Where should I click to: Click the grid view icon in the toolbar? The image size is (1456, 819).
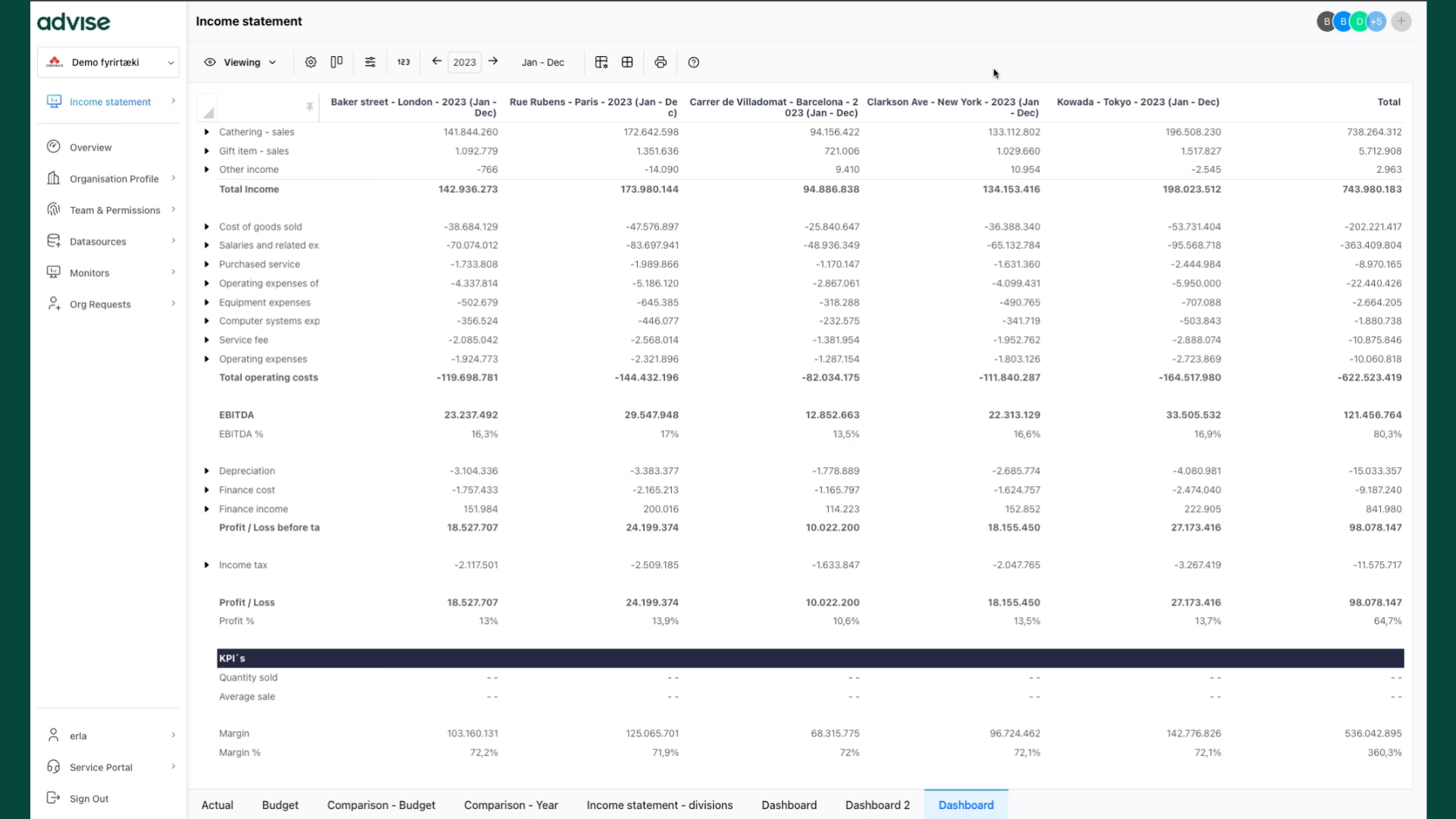pos(627,62)
